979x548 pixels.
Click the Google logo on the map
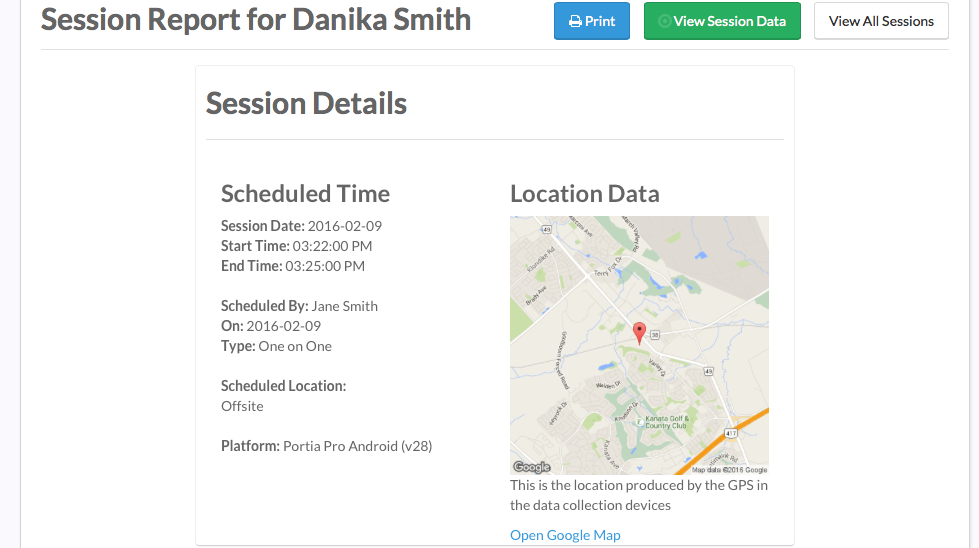click(x=531, y=467)
